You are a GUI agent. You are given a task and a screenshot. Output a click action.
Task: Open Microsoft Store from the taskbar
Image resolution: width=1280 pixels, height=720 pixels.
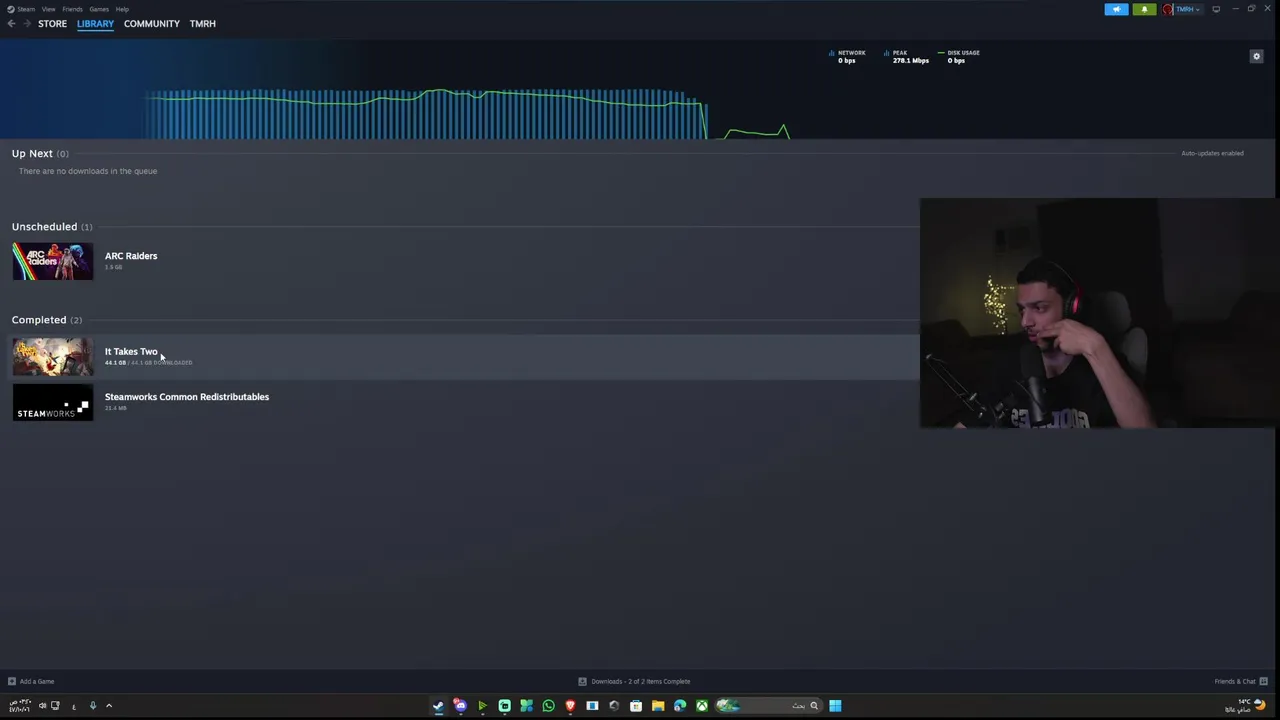[636, 706]
